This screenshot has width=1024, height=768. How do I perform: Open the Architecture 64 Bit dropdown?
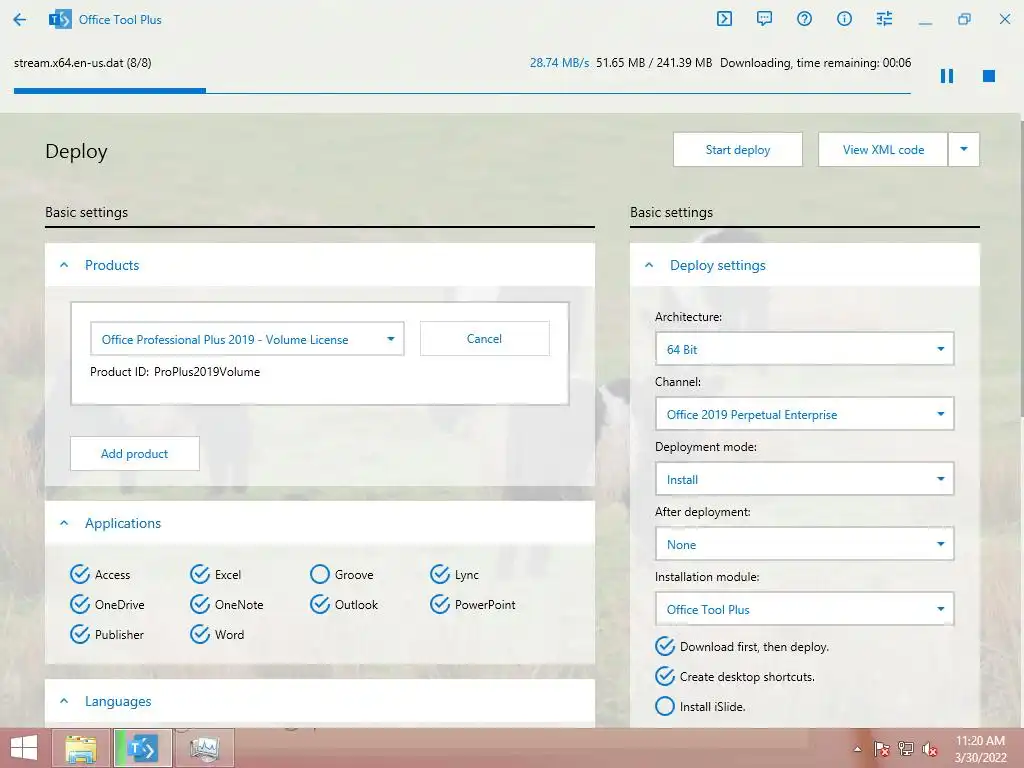point(805,349)
